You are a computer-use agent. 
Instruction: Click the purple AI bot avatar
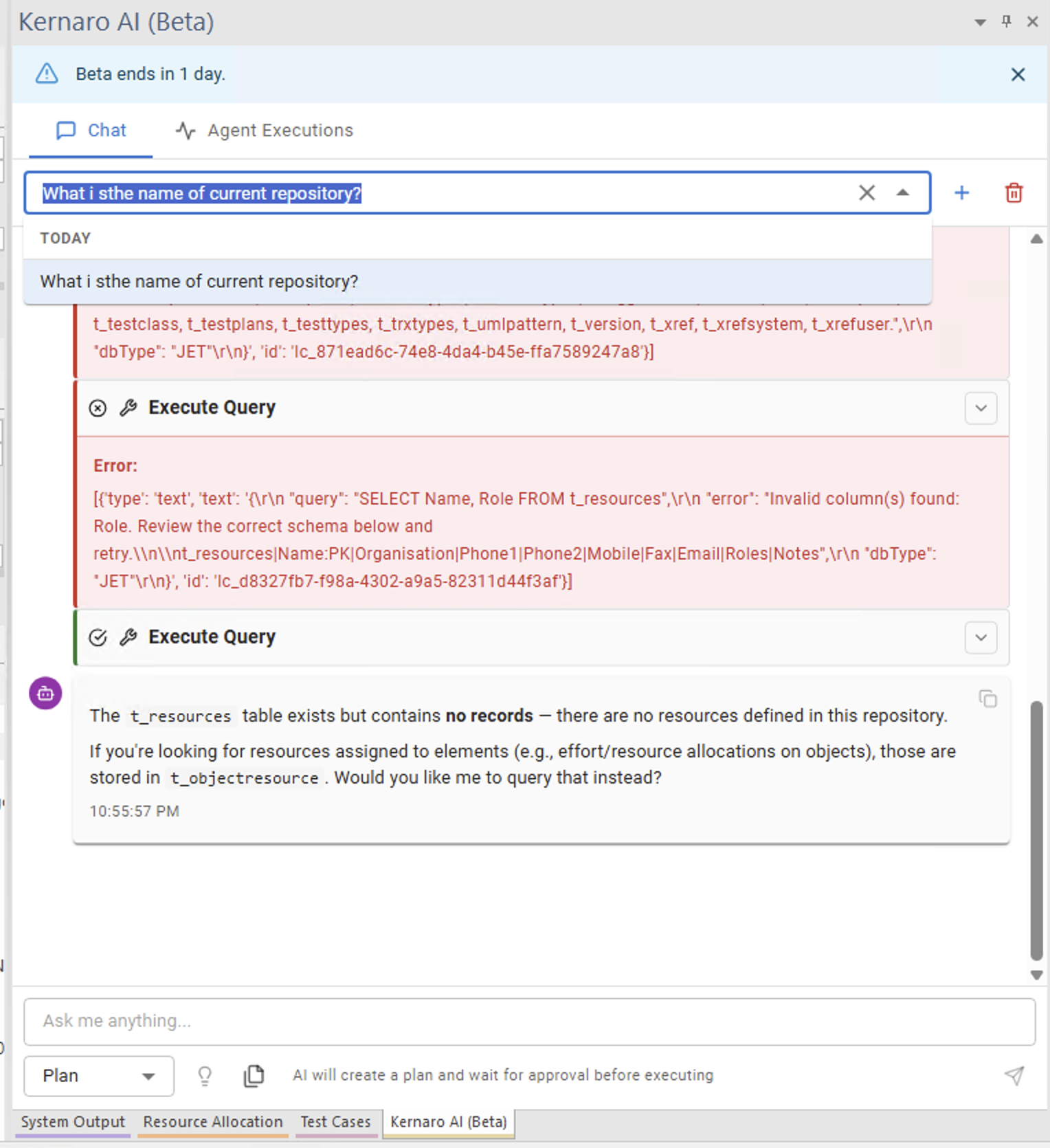[x=45, y=694]
